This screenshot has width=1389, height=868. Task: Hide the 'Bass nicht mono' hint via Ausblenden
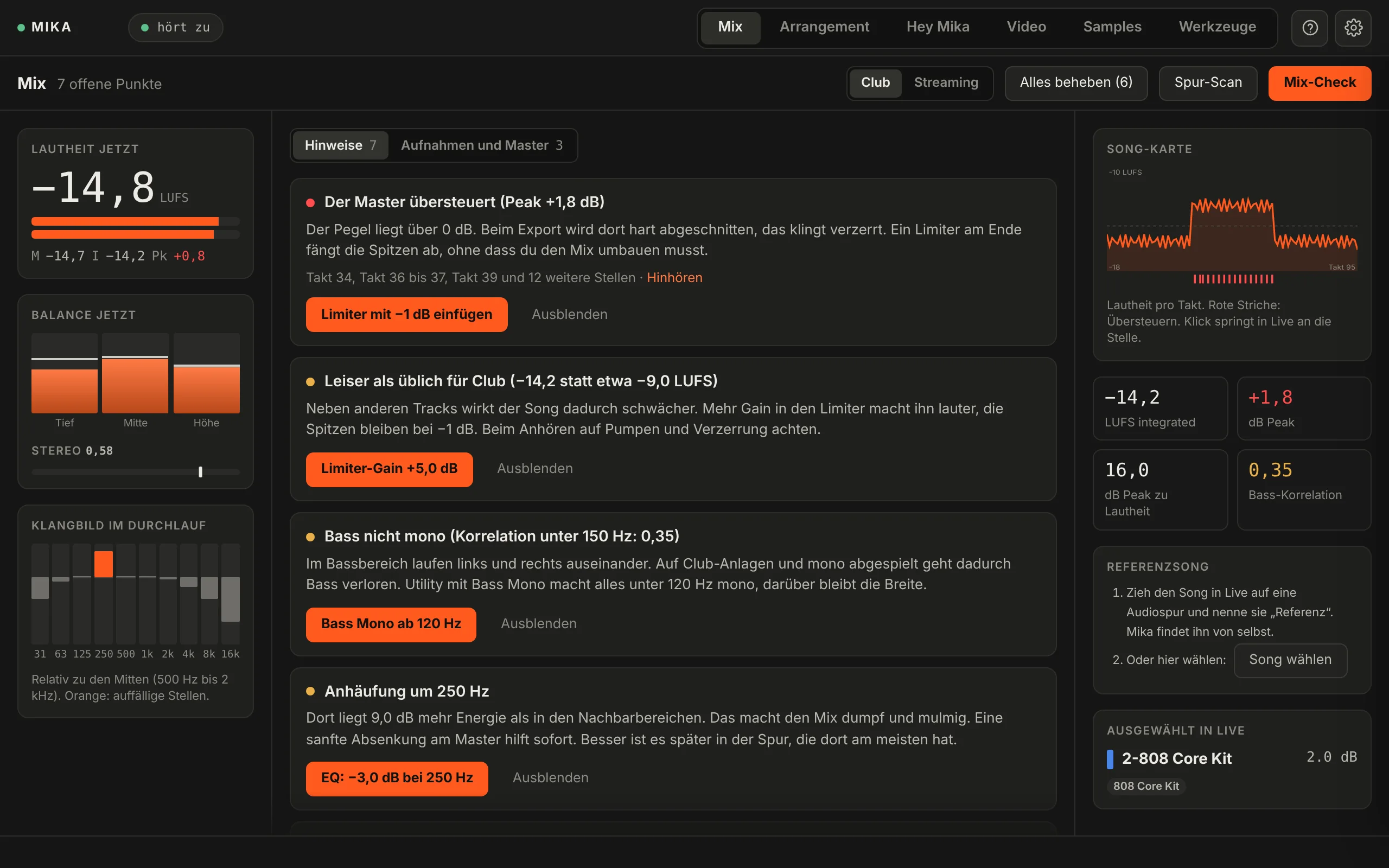[x=538, y=624]
